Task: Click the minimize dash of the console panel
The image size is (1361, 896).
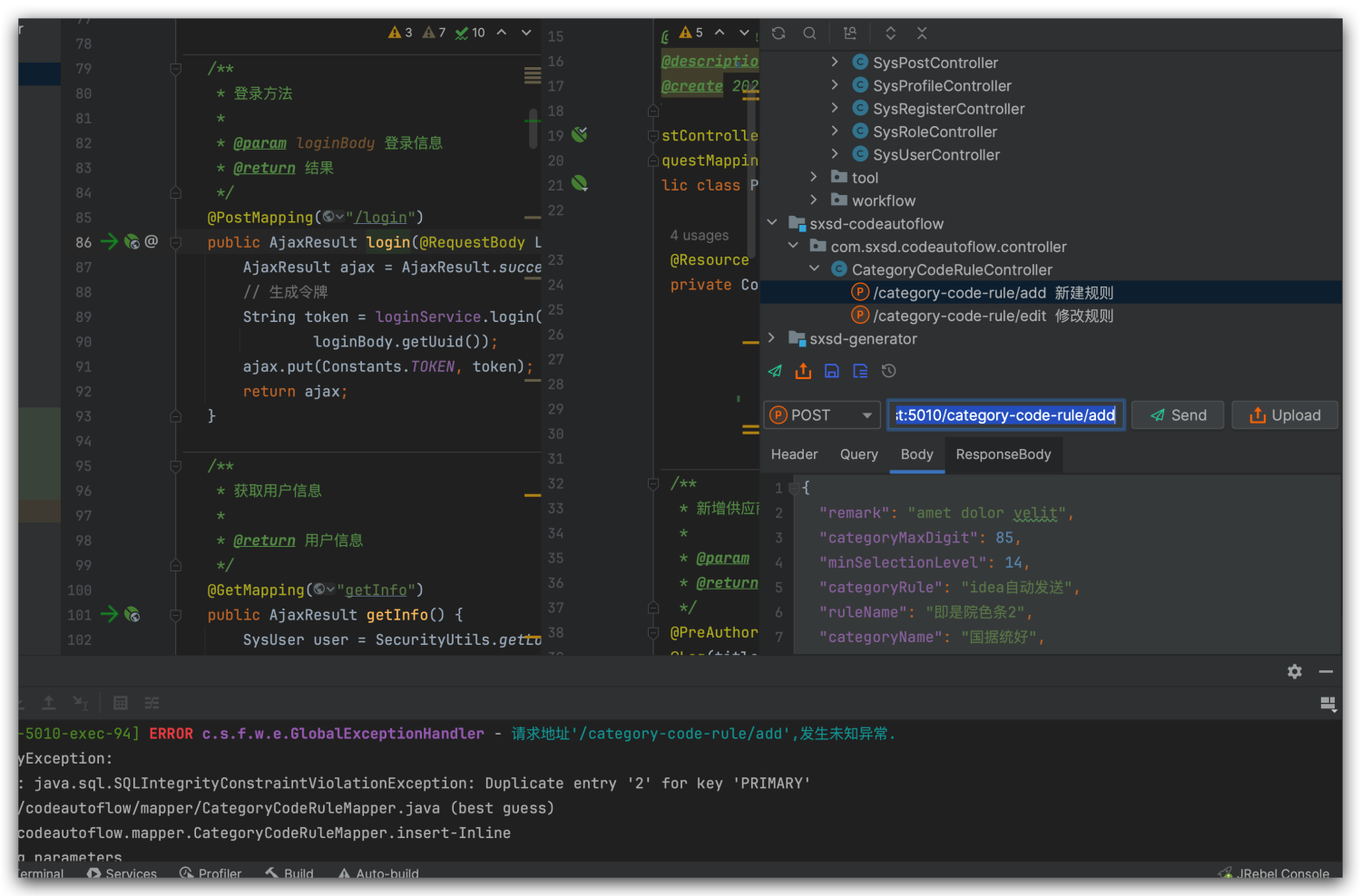Action: pos(1326,671)
